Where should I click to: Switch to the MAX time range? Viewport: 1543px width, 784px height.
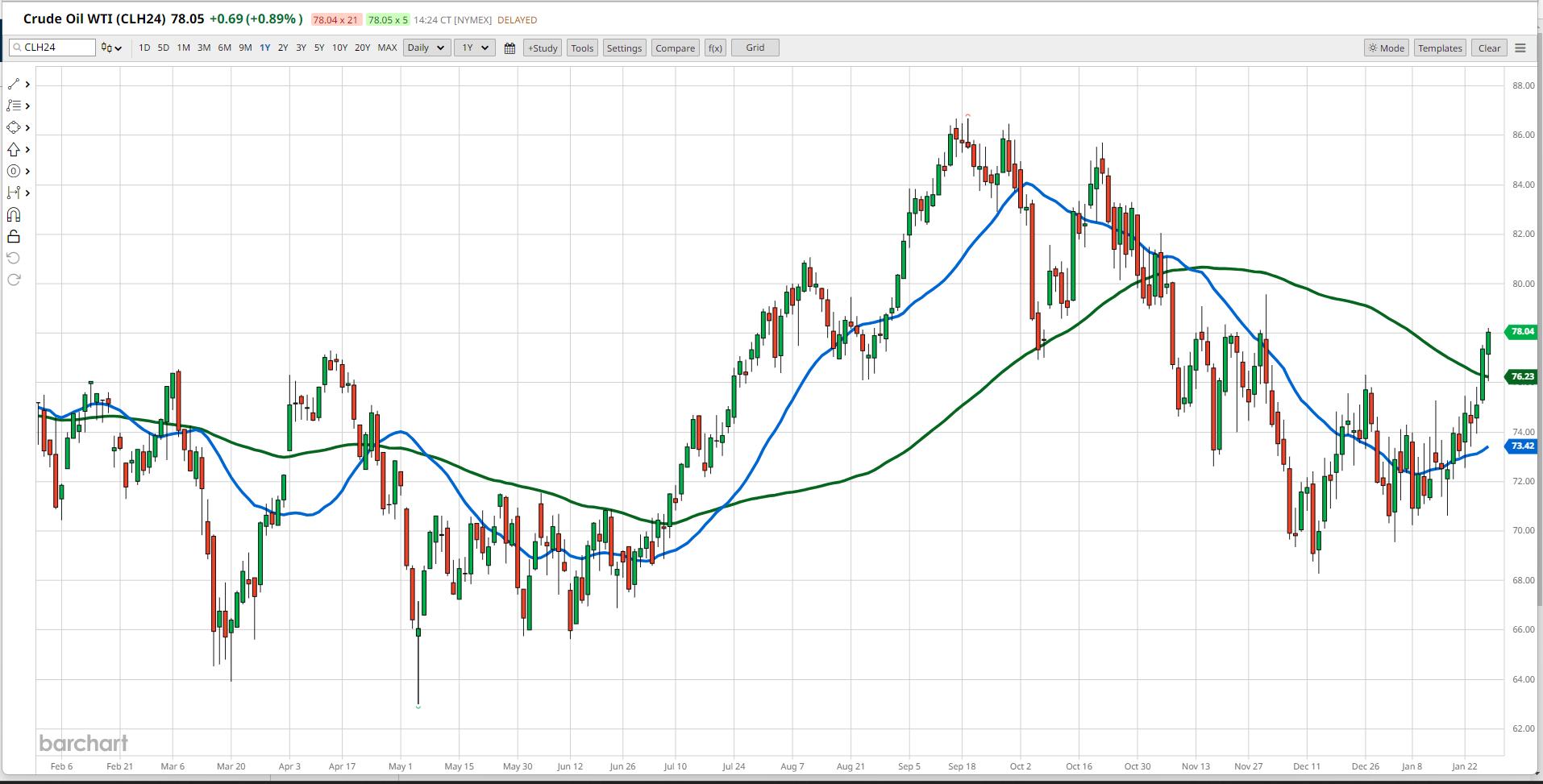pyautogui.click(x=387, y=48)
